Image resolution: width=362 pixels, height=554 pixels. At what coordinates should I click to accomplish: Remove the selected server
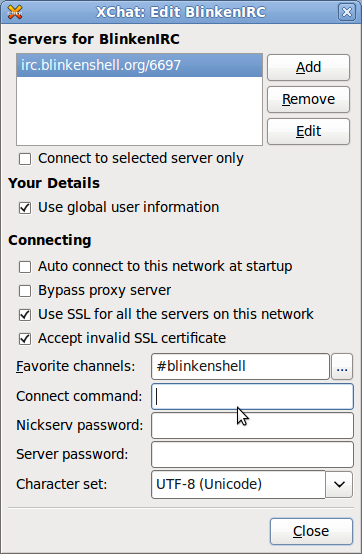pos(308,99)
